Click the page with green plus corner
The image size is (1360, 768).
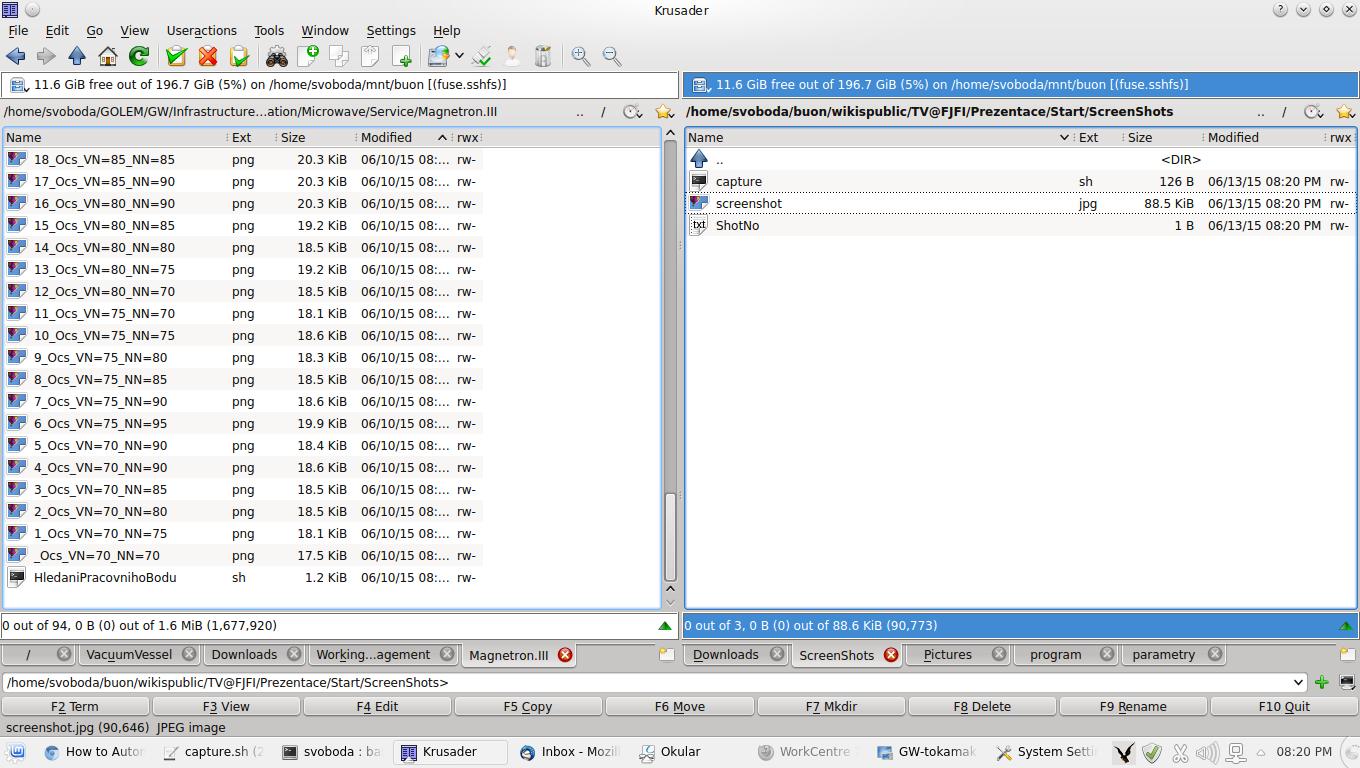pos(402,57)
